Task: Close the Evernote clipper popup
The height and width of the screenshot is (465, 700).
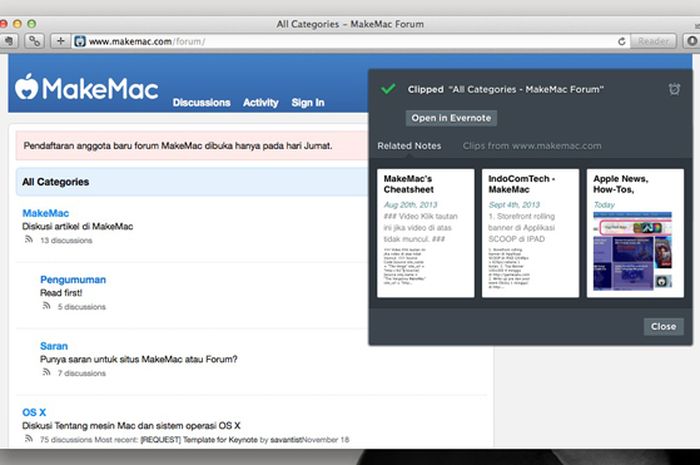Action: click(663, 326)
